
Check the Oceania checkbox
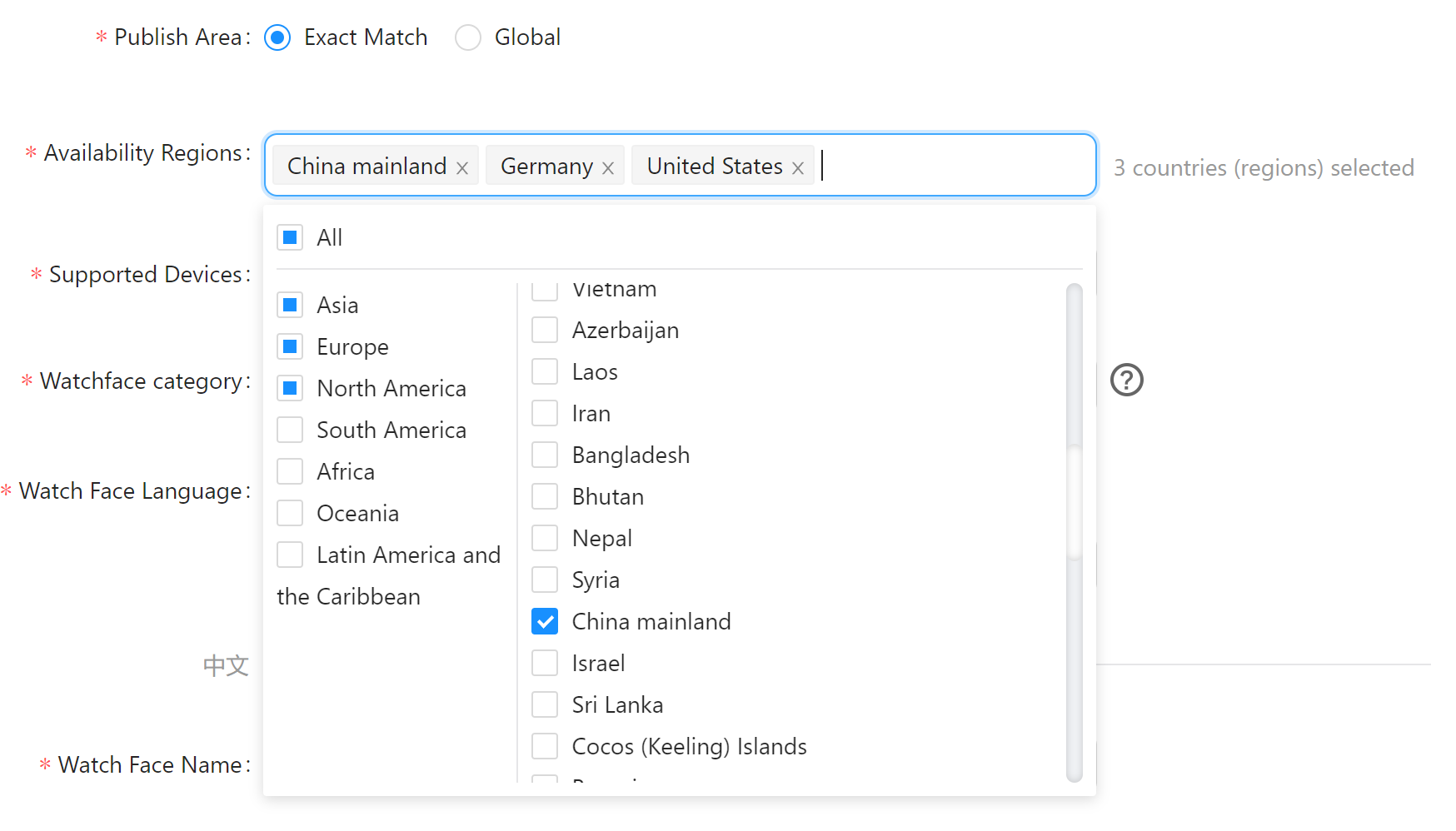click(290, 513)
